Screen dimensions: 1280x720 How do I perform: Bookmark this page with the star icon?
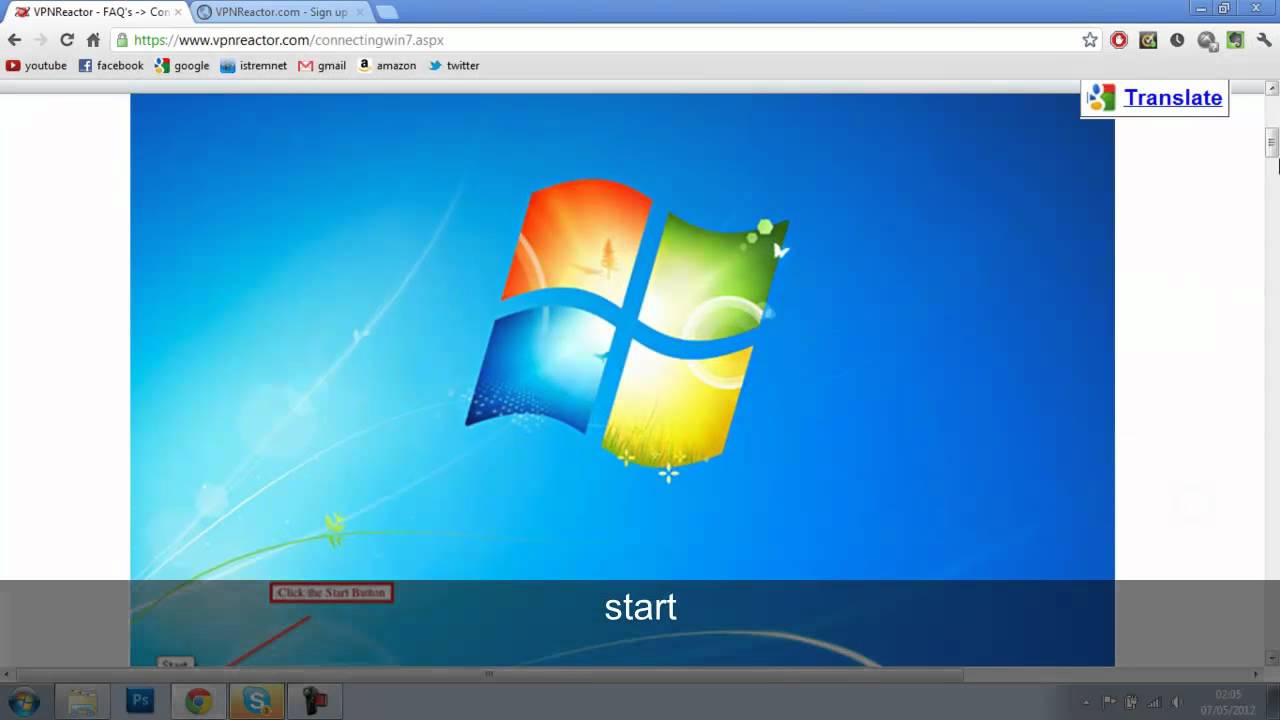pos(1090,40)
